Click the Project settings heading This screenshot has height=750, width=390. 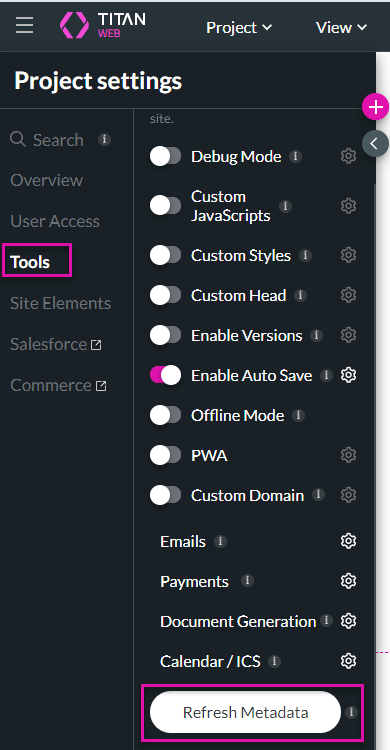(x=98, y=81)
